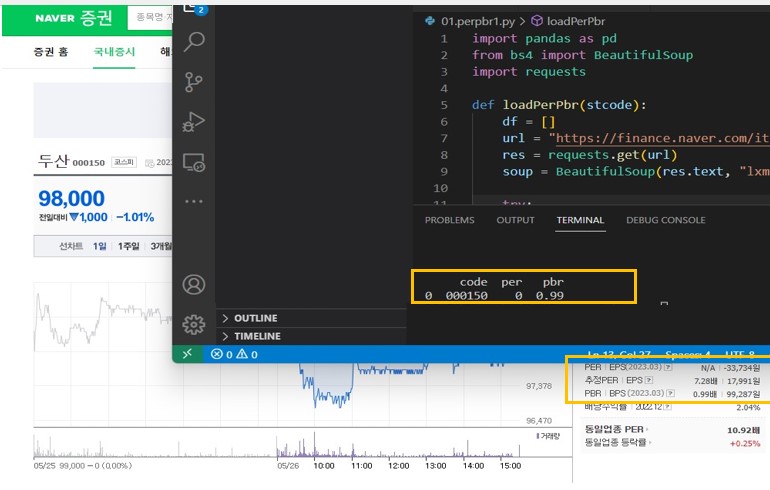The image size is (770, 490).
Task: Switch to the PROBLEMS panel tab
Action: pyautogui.click(x=449, y=220)
